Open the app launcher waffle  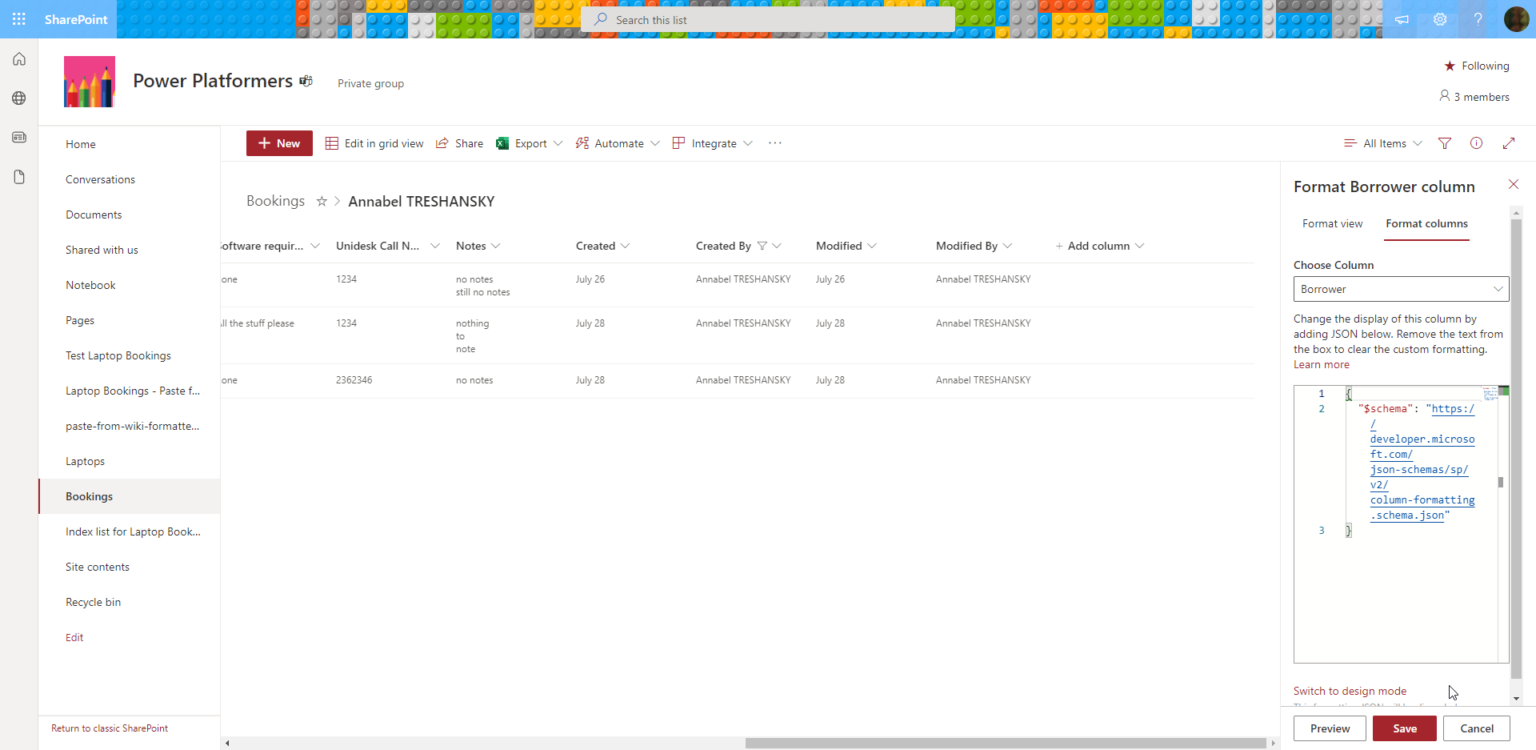click(18, 19)
